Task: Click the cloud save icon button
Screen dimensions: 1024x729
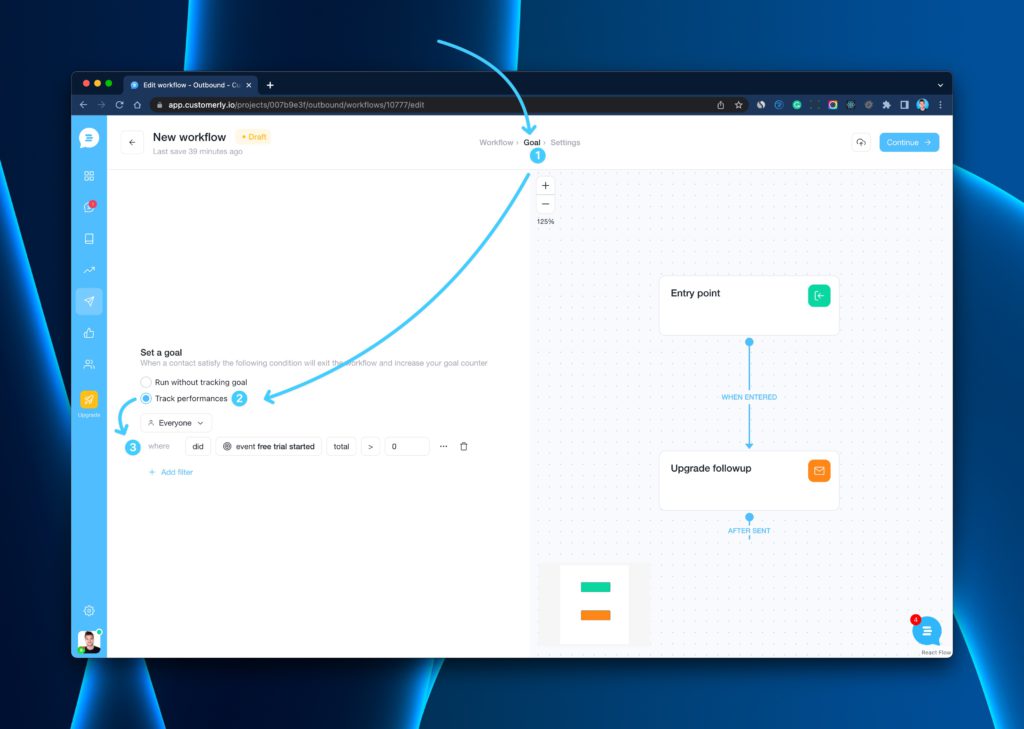Action: [861, 142]
